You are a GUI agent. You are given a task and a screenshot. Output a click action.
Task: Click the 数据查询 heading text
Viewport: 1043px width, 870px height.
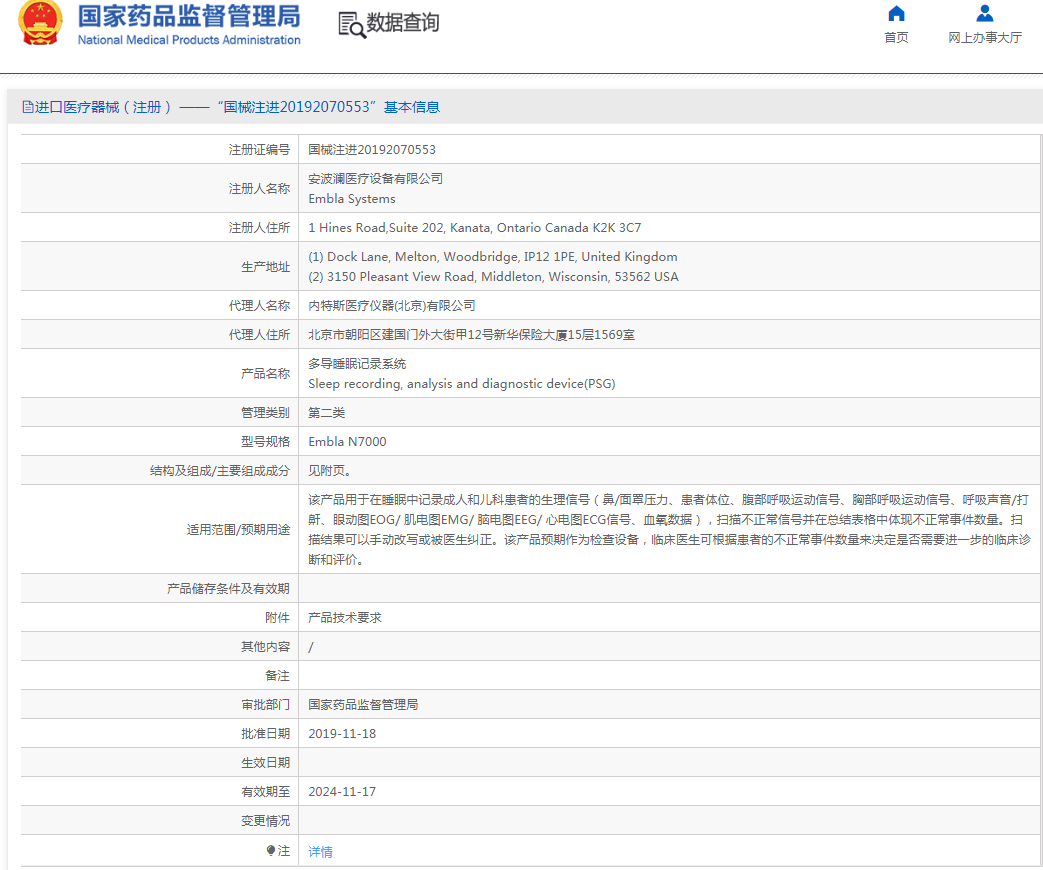coord(402,23)
